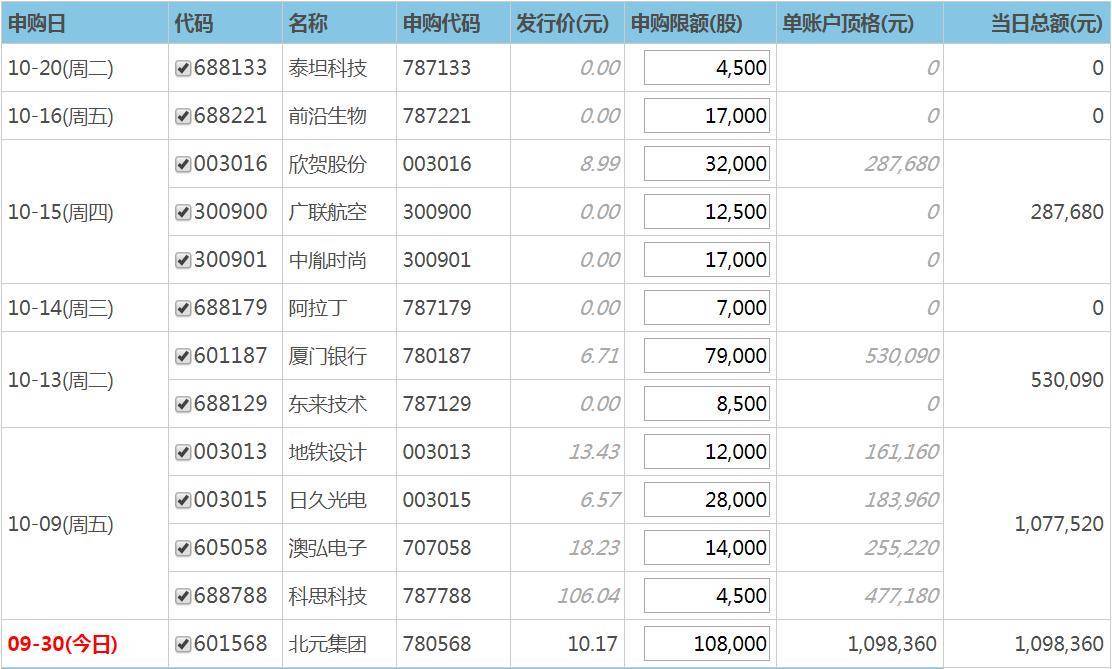Click the 北元集团 limit field showing 108,000
Image resolution: width=1112 pixels, height=669 pixels.
707,643
